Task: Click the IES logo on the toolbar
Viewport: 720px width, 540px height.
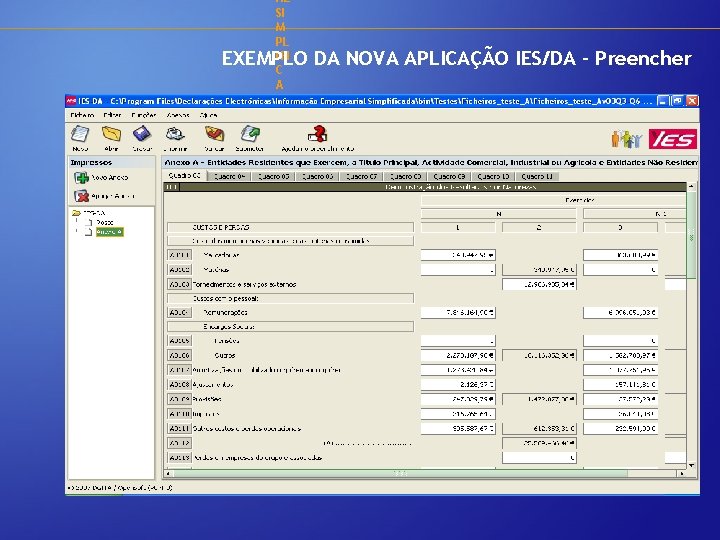Action: pyautogui.click(x=673, y=139)
